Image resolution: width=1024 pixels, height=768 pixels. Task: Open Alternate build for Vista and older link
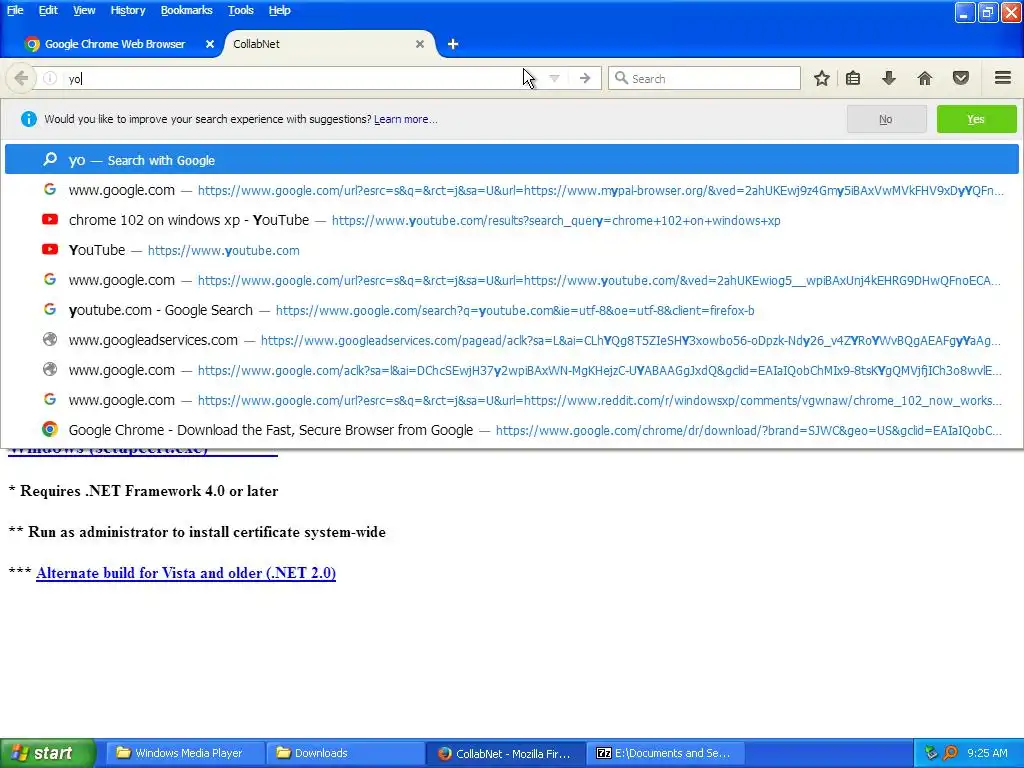click(186, 573)
